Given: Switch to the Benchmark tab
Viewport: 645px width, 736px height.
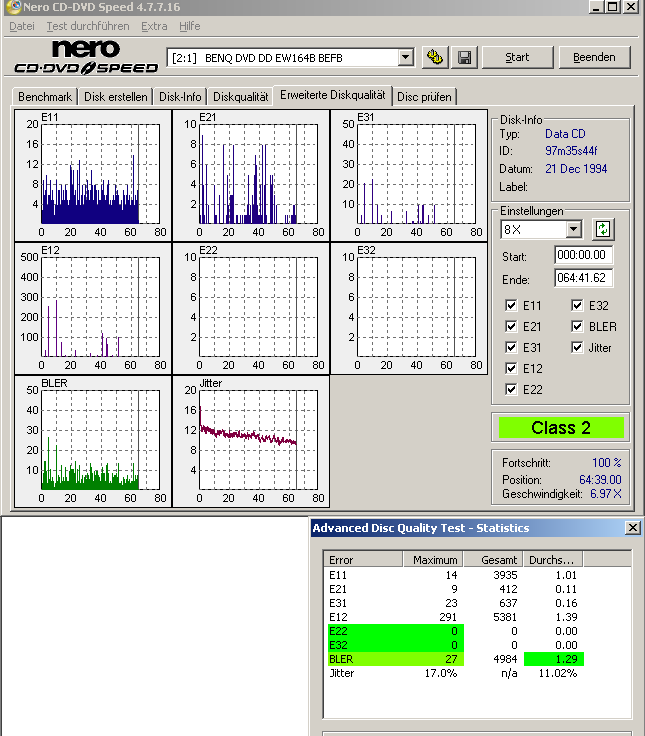Looking at the screenshot, I should [45, 97].
